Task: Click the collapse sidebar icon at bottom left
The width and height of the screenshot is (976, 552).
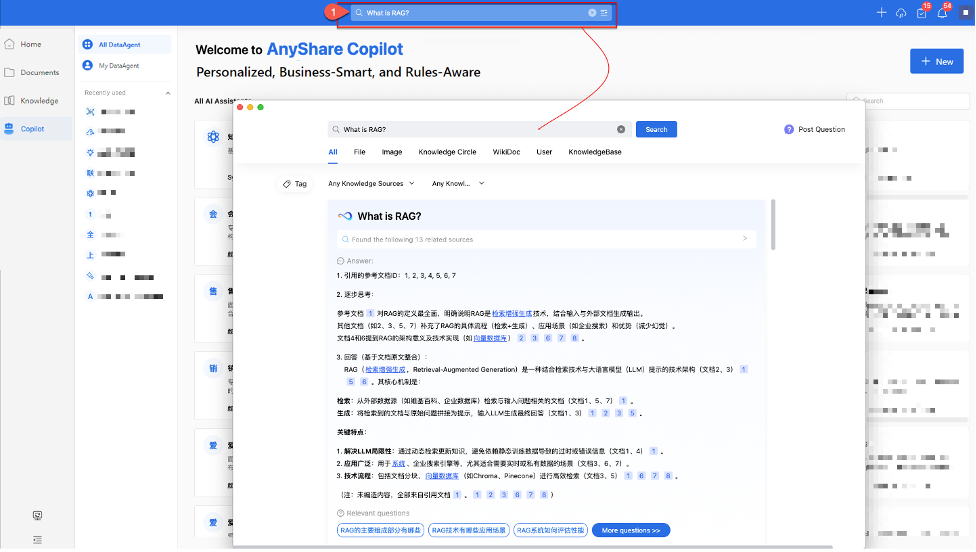Action: (37, 539)
